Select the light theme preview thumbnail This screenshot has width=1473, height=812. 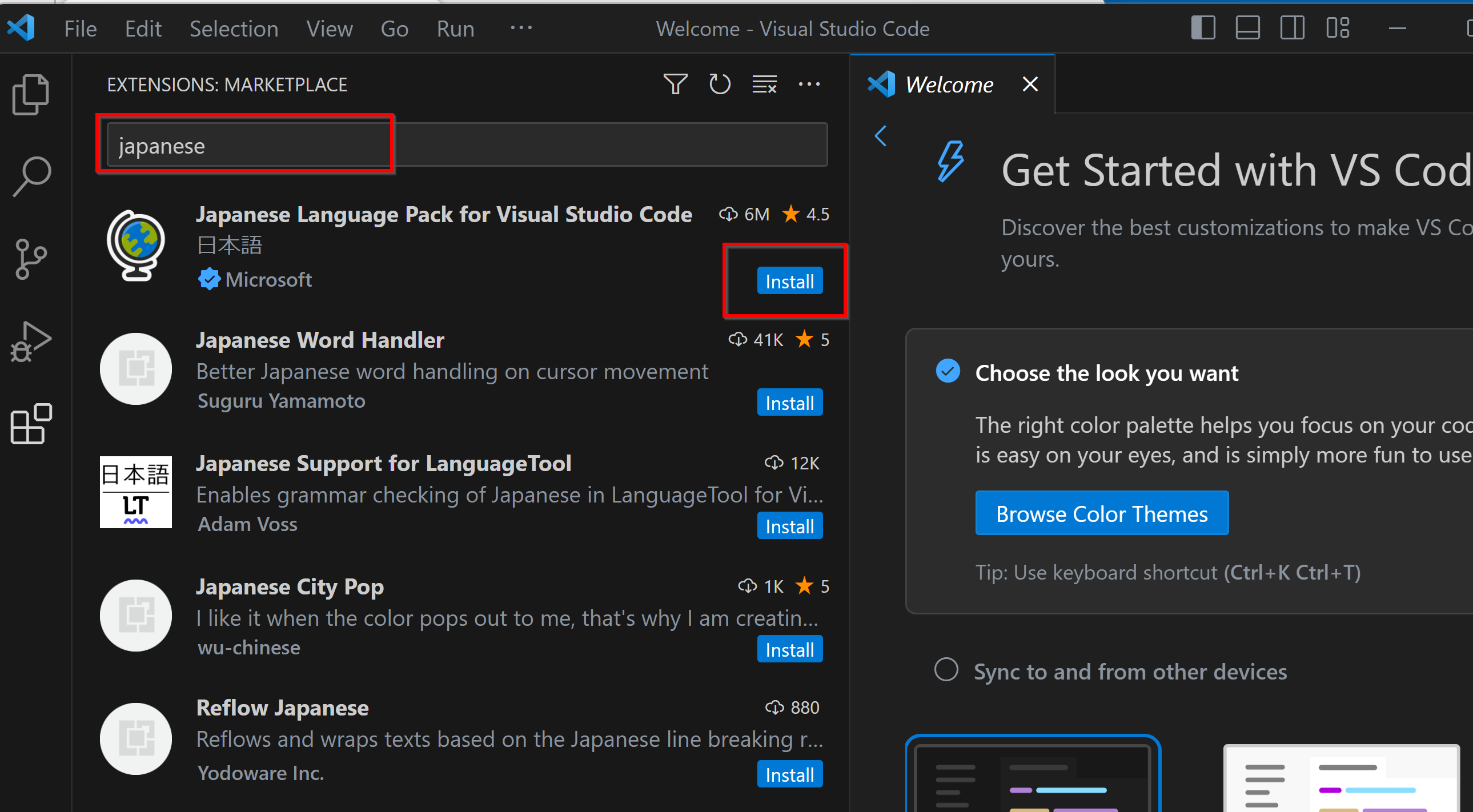(1342, 778)
